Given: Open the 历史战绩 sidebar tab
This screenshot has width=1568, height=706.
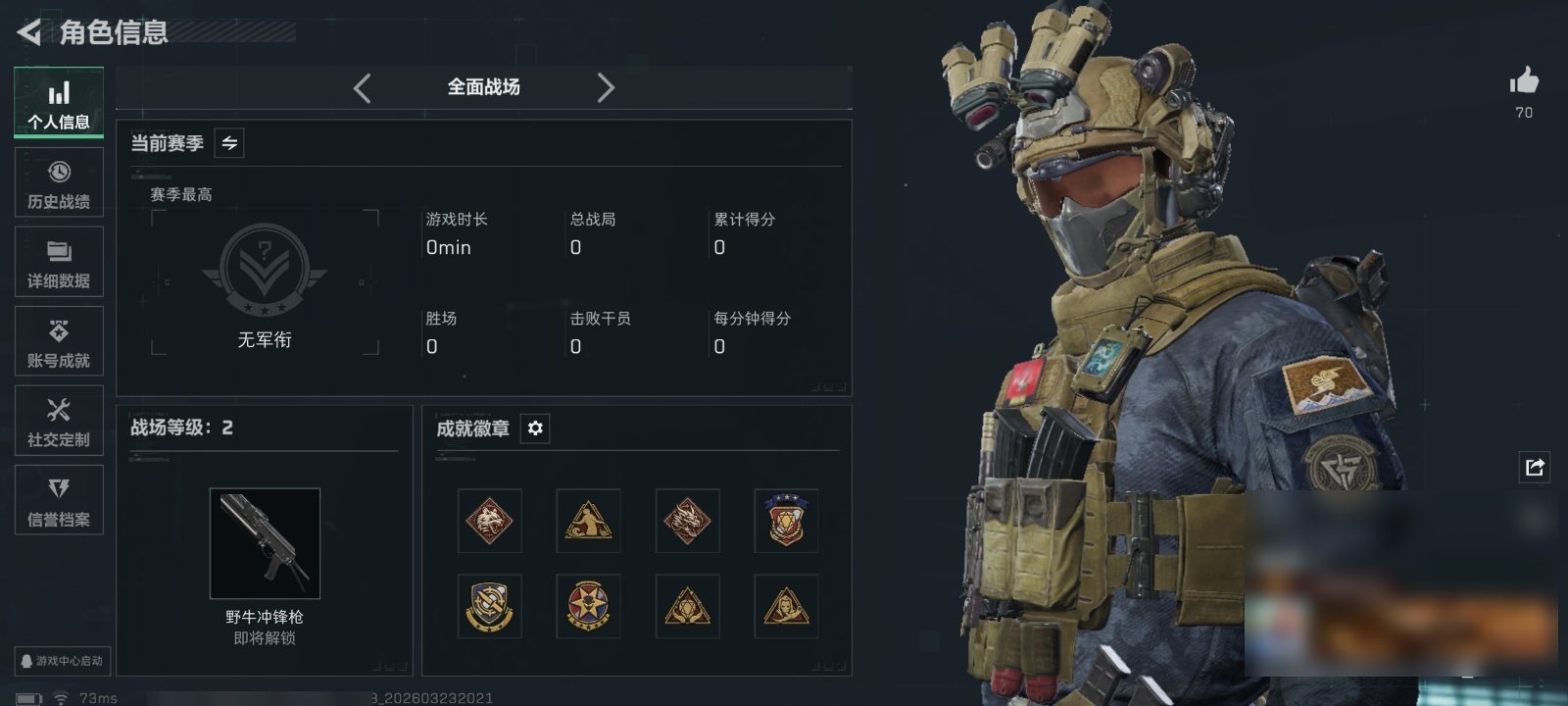Looking at the screenshot, I should tap(59, 183).
